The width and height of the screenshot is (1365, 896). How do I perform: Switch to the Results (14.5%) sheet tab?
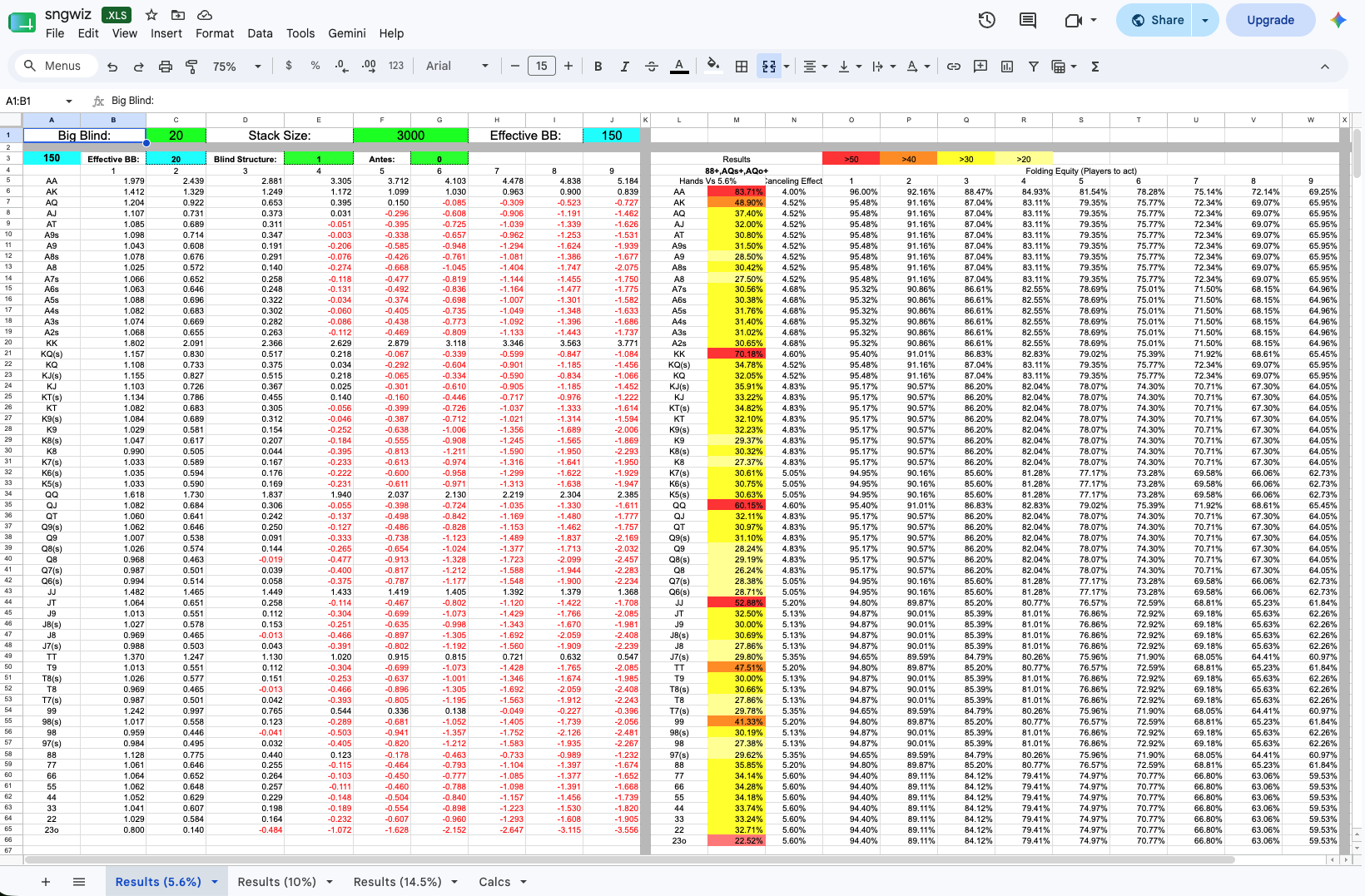click(398, 882)
